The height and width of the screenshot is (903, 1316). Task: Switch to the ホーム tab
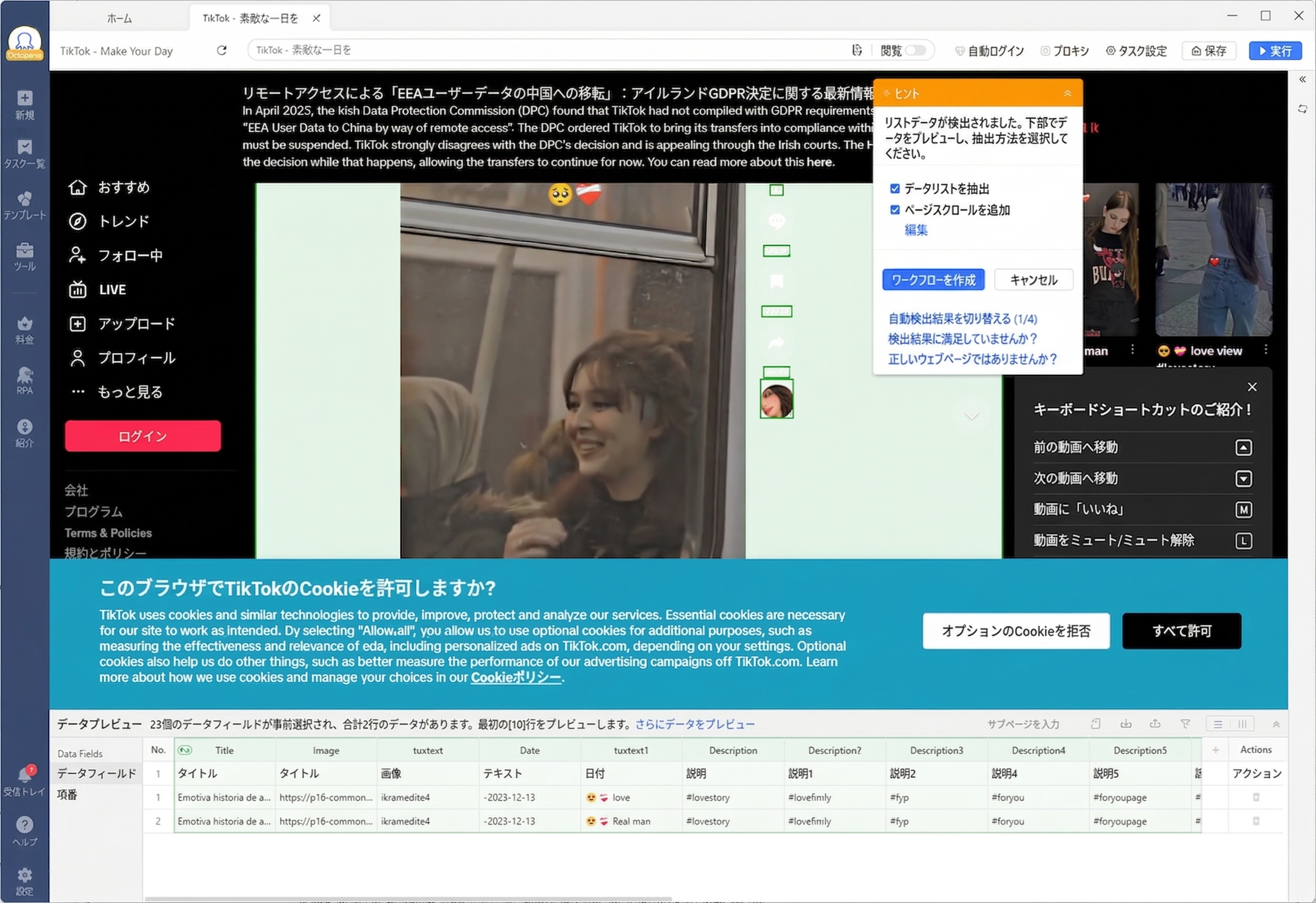pyautogui.click(x=119, y=18)
